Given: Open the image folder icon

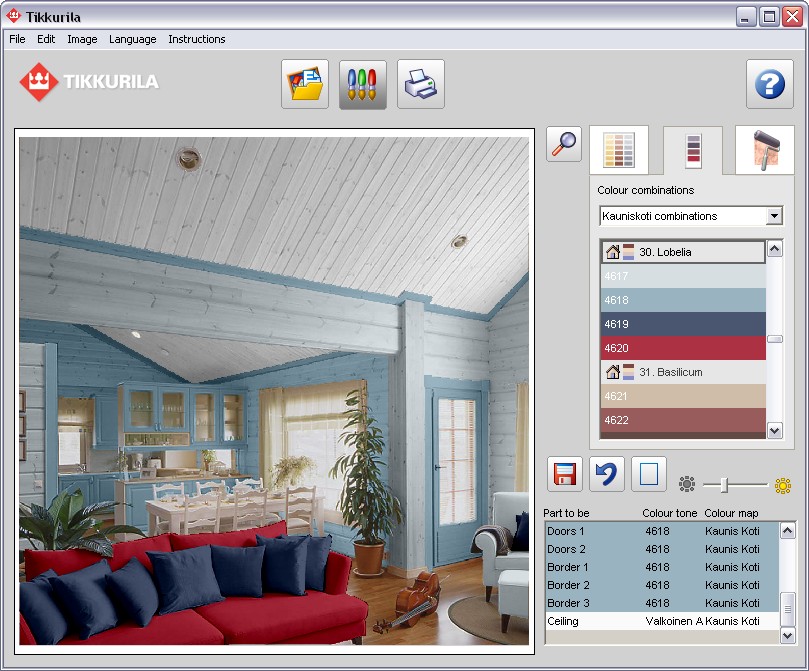Looking at the screenshot, I should tap(305, 84).
